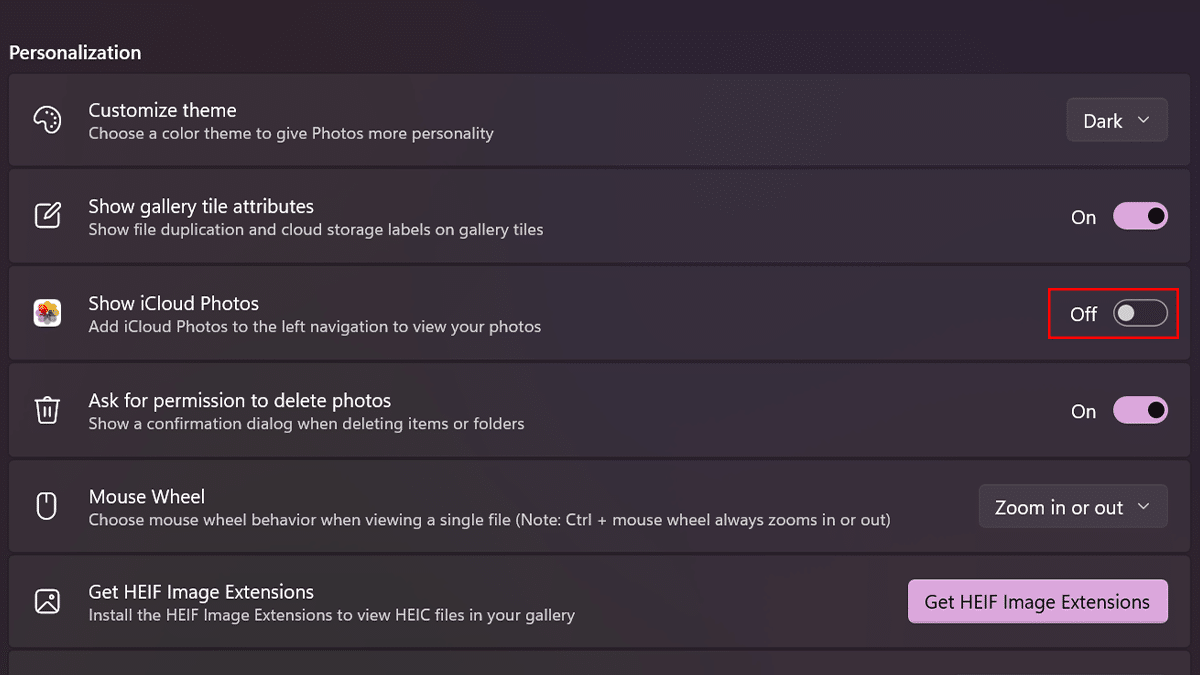Click the trash can icon for delete permission

tap(47, 410)
